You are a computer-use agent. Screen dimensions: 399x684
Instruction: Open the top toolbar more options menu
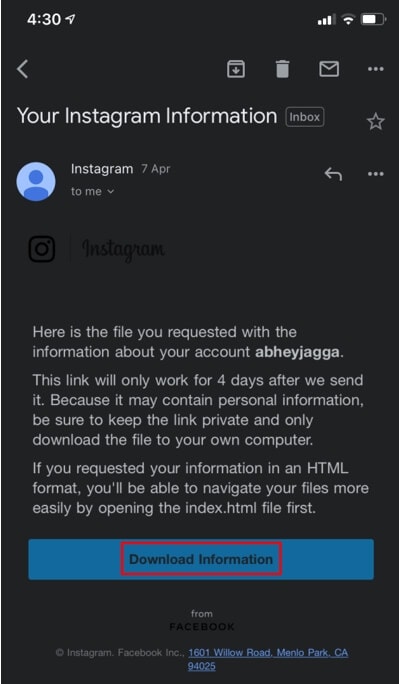point(375,69)
